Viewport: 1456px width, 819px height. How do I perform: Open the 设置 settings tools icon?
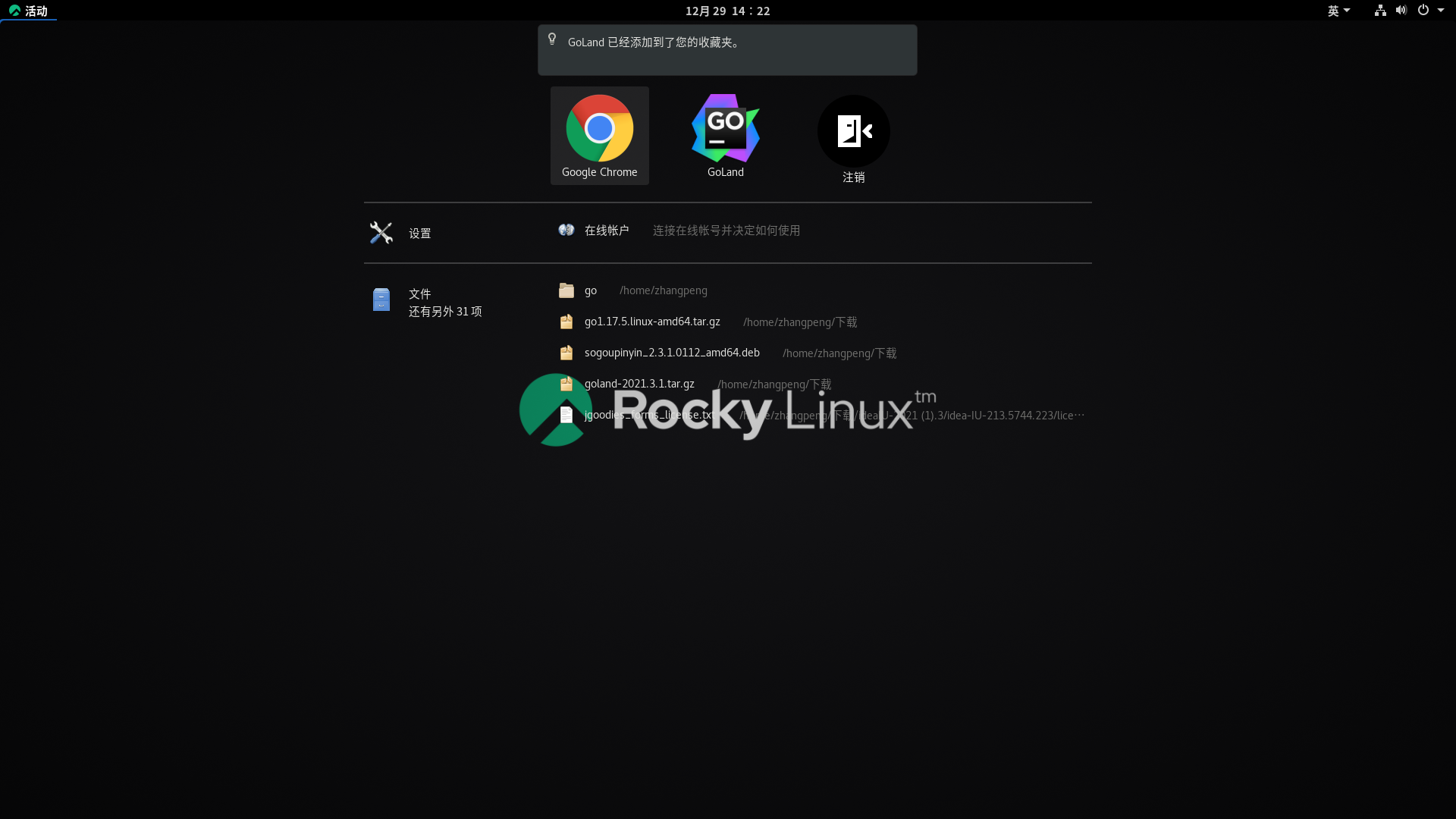point(381,233)
